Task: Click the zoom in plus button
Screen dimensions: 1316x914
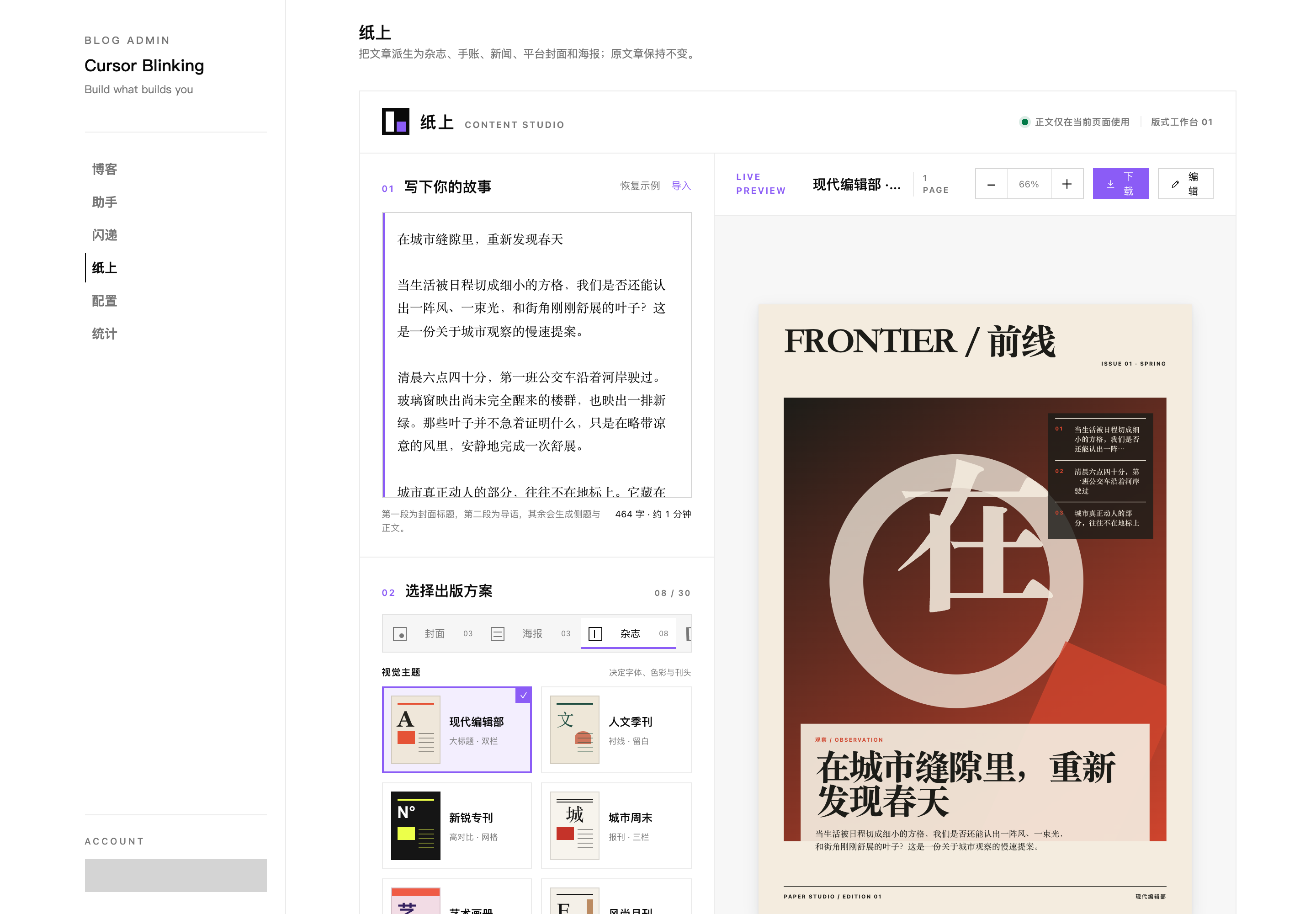Action: [1067, 184]
